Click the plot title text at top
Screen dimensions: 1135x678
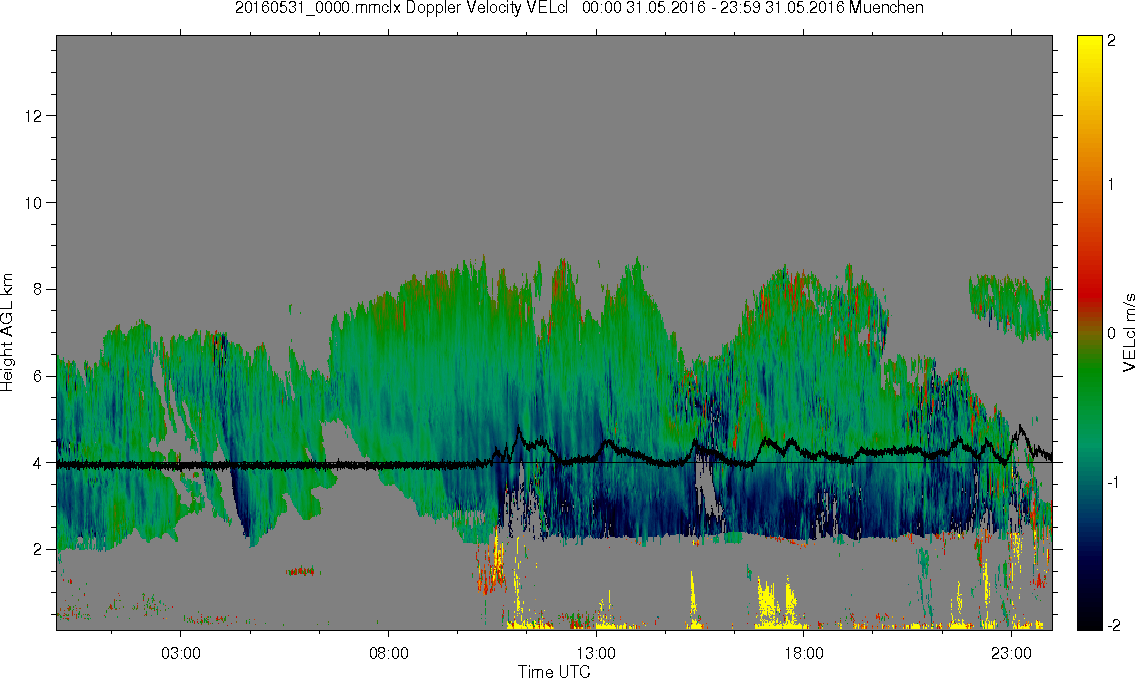click(x=579, y=8)
